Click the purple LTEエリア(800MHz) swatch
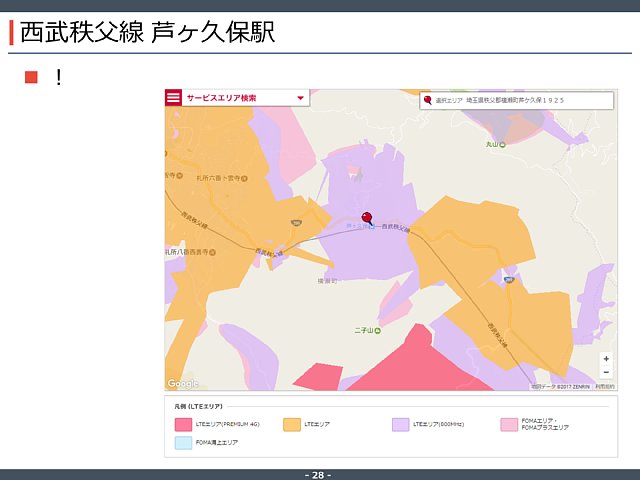Screen dimensions: 640x480 pos(400,424)
